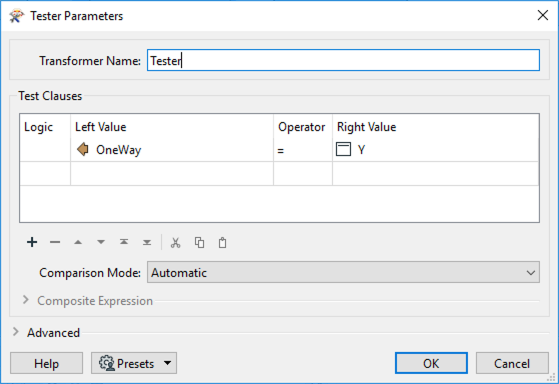Viewport: 559px width, 384px height.
Task: Click the Operator column header
Action: tap(302, 127)
